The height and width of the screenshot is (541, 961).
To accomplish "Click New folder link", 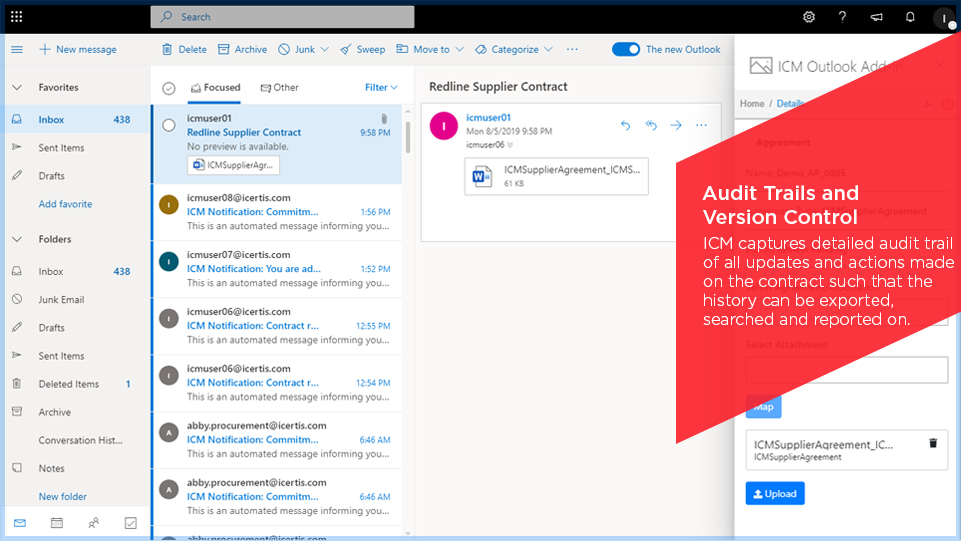I will pos(63,497).
